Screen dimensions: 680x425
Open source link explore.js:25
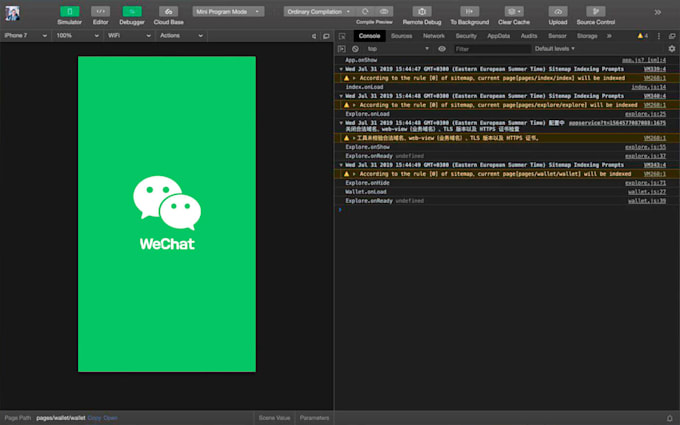coord(645,114)
